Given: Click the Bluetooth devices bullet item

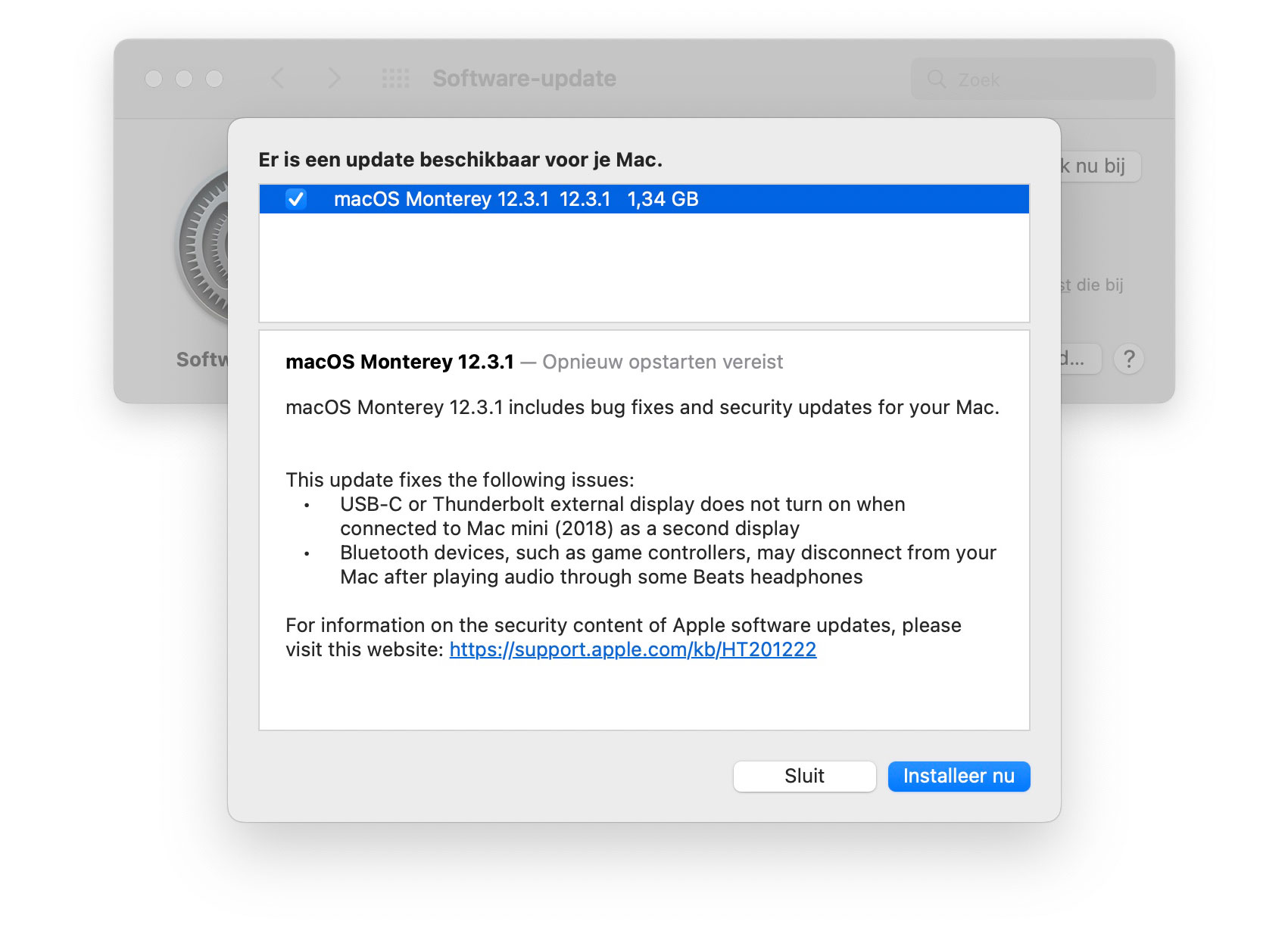Looking at the screenshot, I should pyautogui.click(x=668, y=565).
